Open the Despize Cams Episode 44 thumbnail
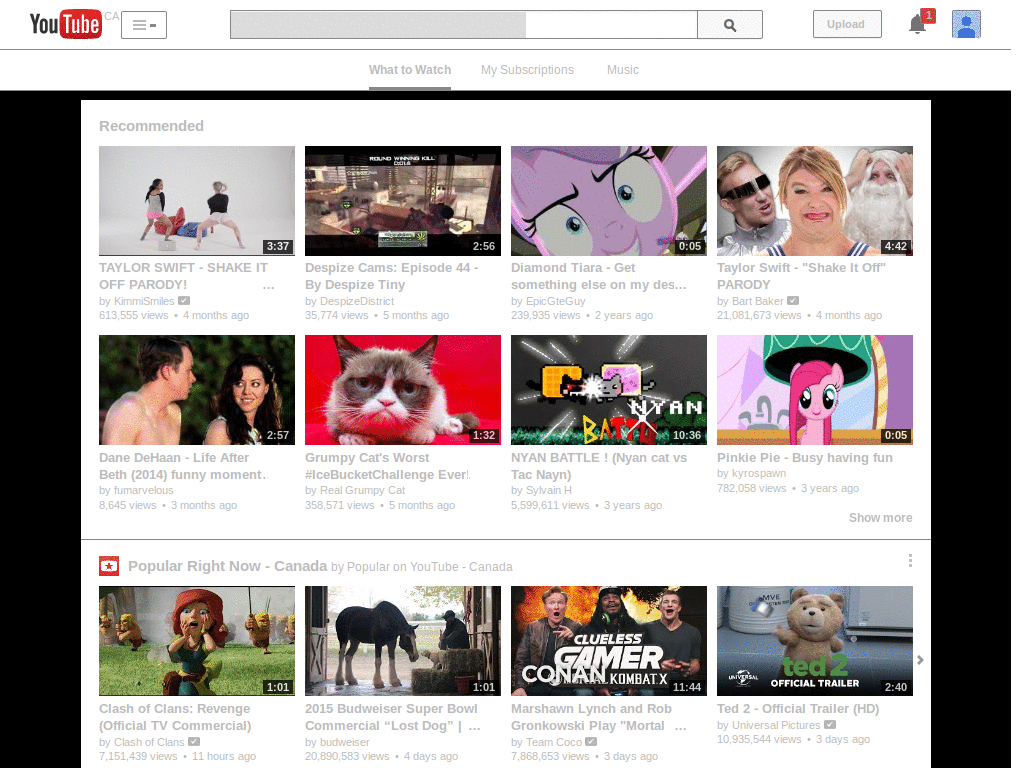The height and width of the screenshot is (768, 1024). (x=403, y=200)
